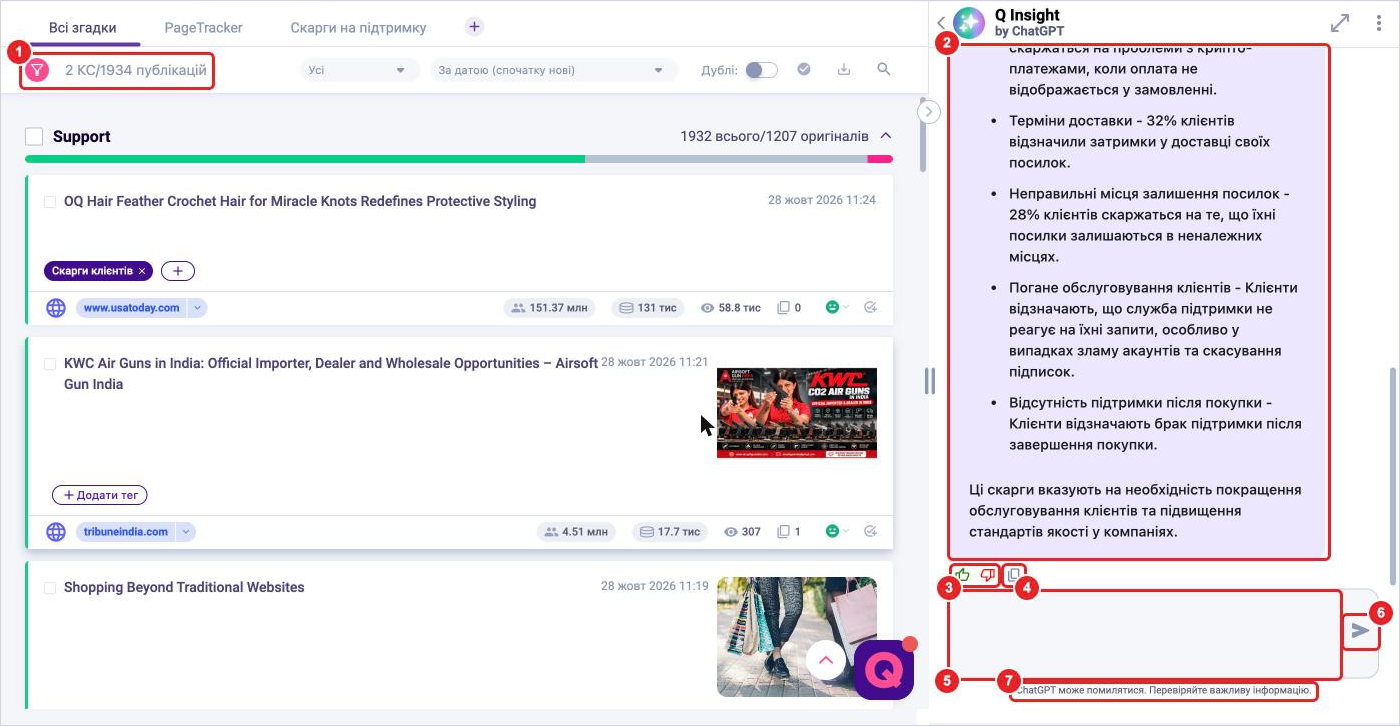
Task: Open the purple Q assistant launcher
Action: (884, 670)
